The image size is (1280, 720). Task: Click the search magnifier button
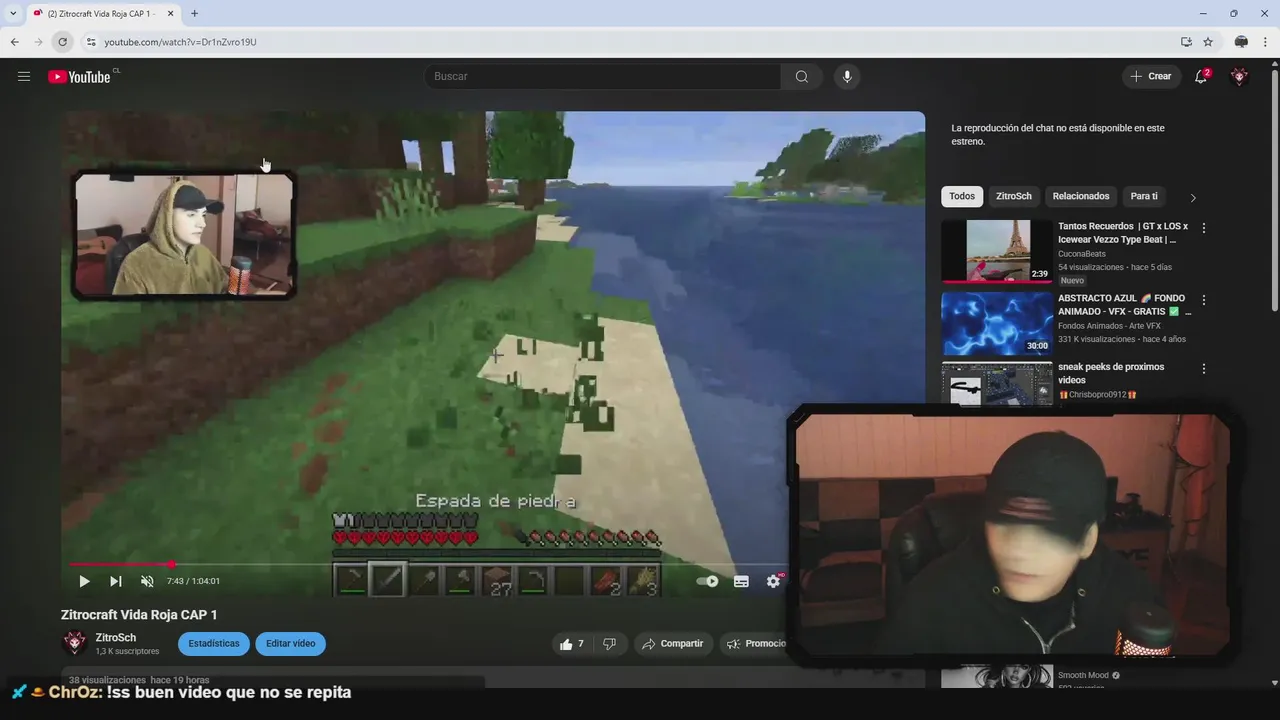[802, 77]
